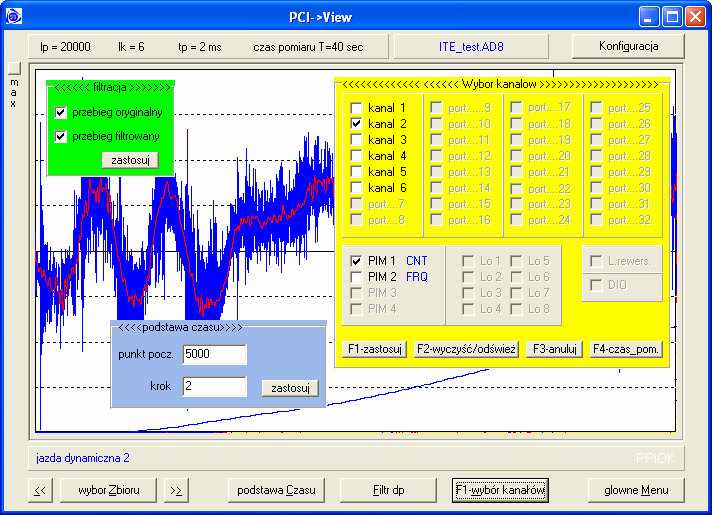Click the lp = 20000 info label
712x515 pixels.
65,47
